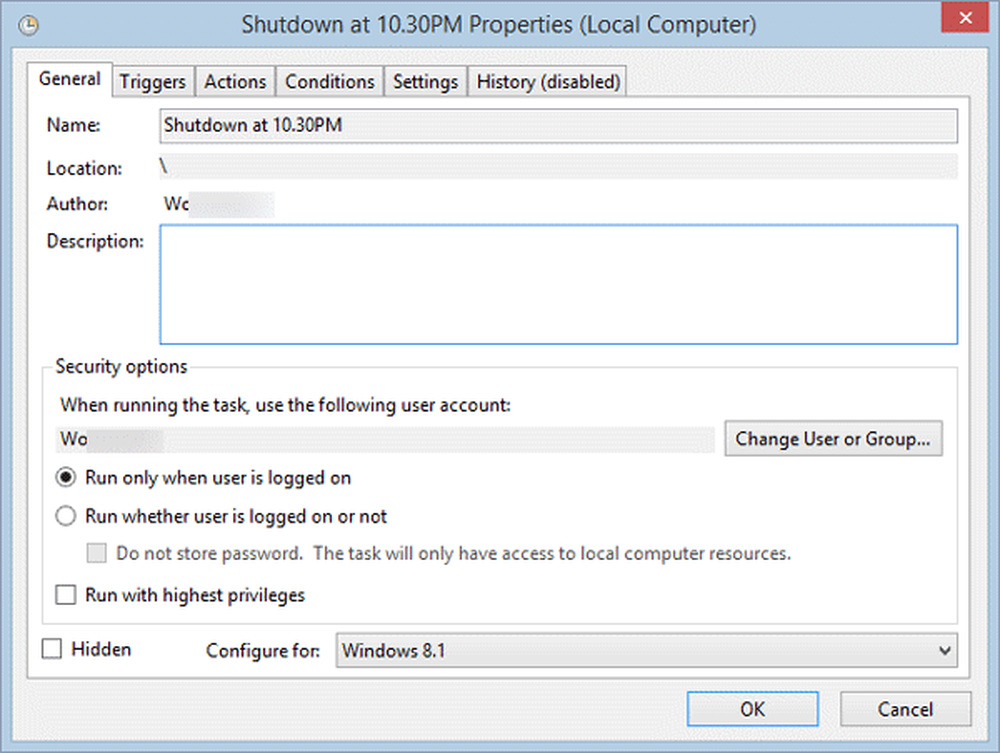
Task: Check the Hidden checkbox
Action: click(52, 650)
